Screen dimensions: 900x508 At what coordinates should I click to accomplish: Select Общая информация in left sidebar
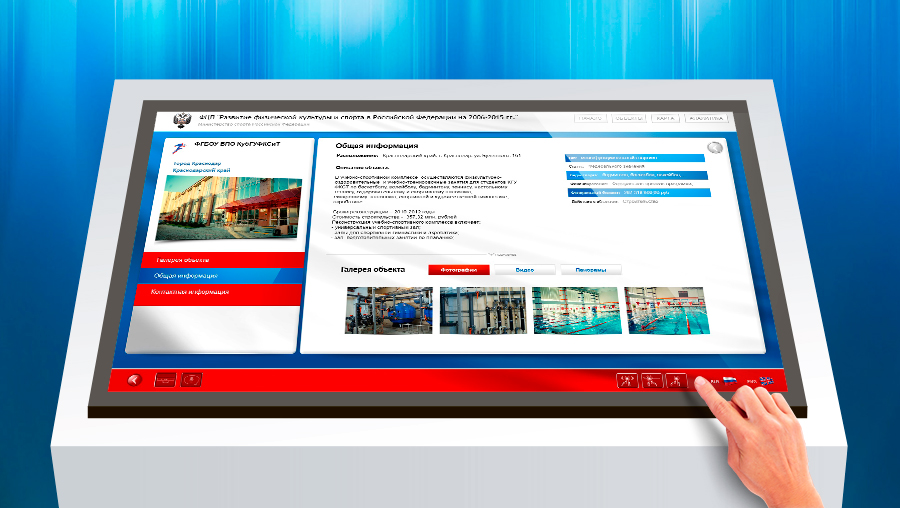pos(221,276)
